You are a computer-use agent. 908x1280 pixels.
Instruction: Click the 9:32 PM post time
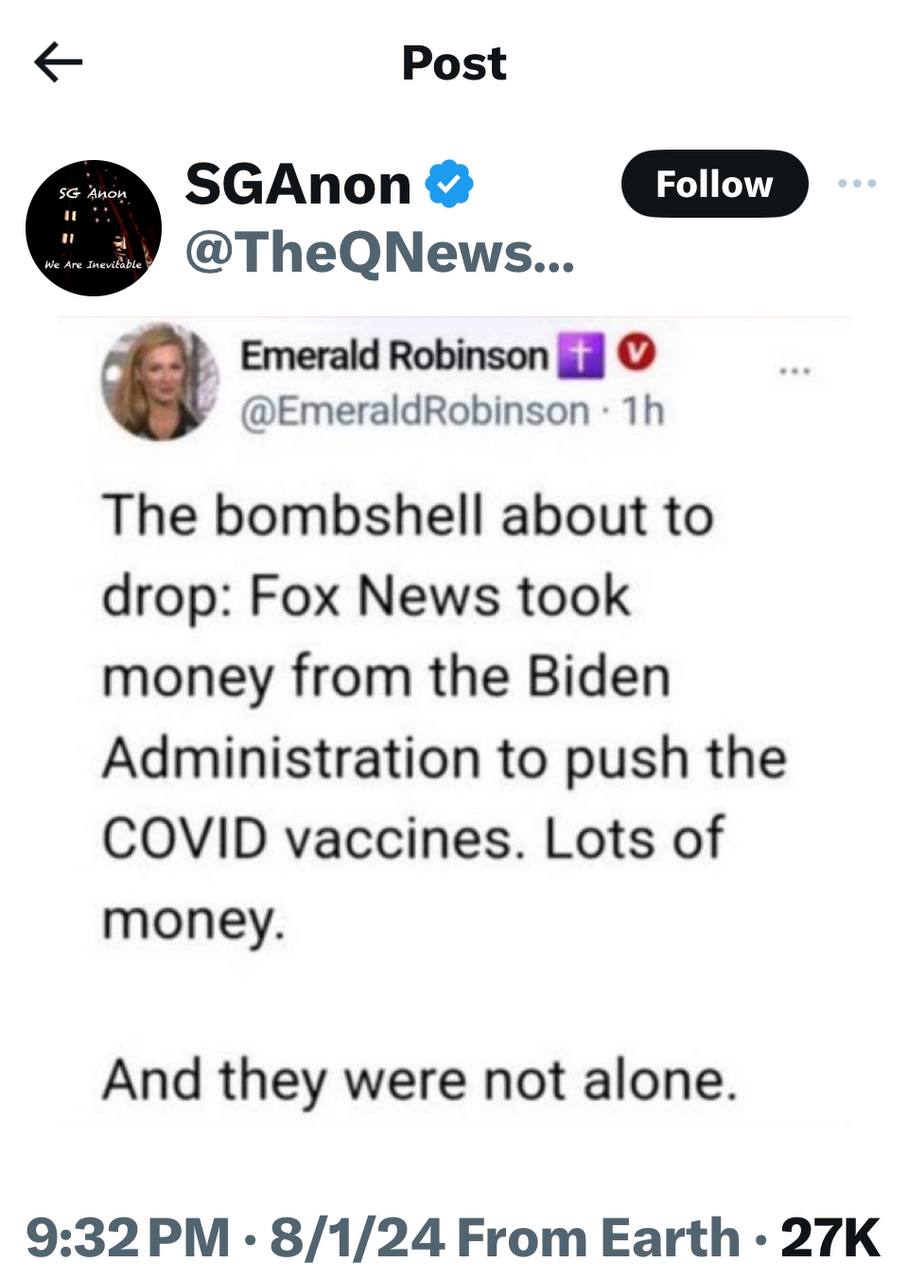point(126,1236)
